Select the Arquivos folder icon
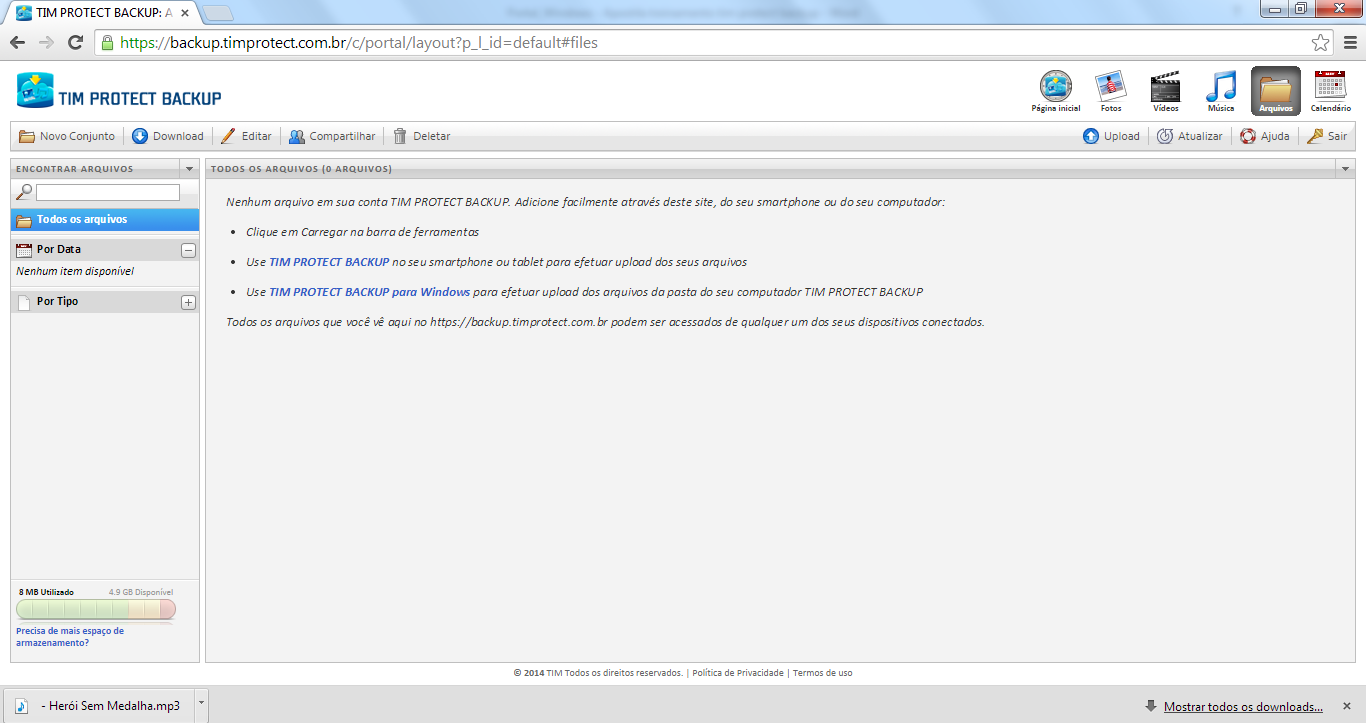The height and width of the screenshot is (723, 1366). click(1276, 91)
